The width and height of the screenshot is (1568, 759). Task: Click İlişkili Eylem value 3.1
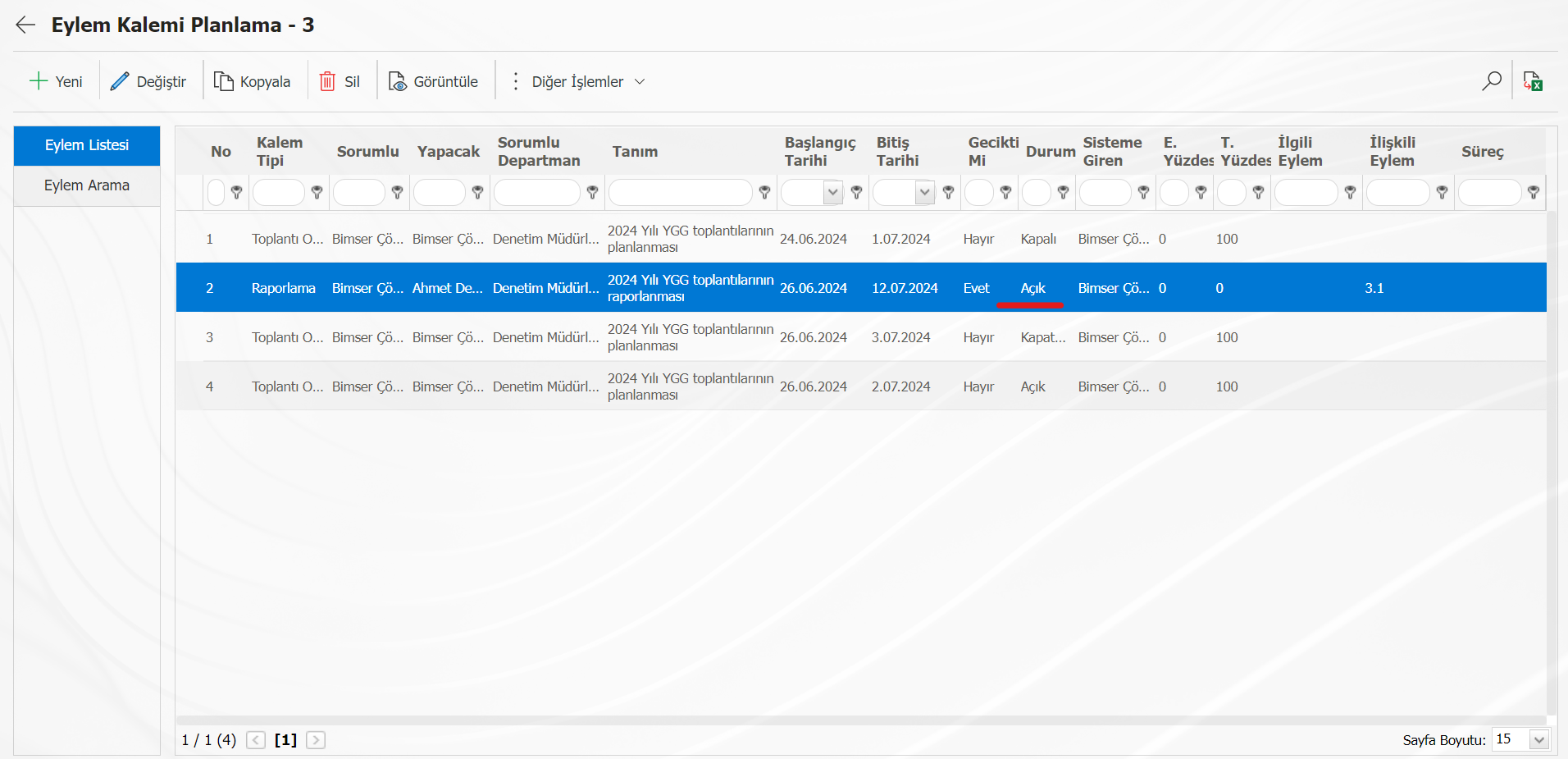click(x=1374, y=288)
